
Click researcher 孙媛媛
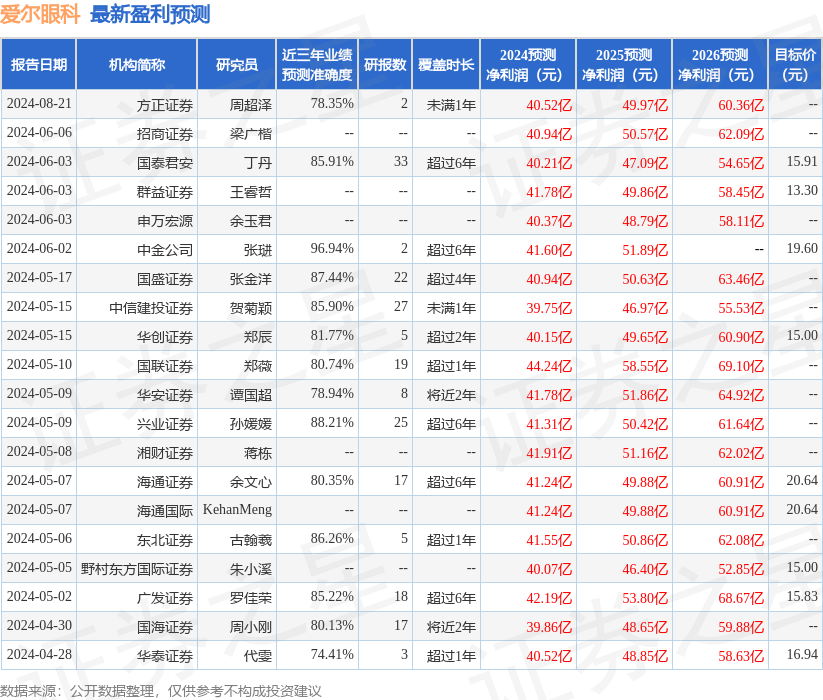click(251, 424)
